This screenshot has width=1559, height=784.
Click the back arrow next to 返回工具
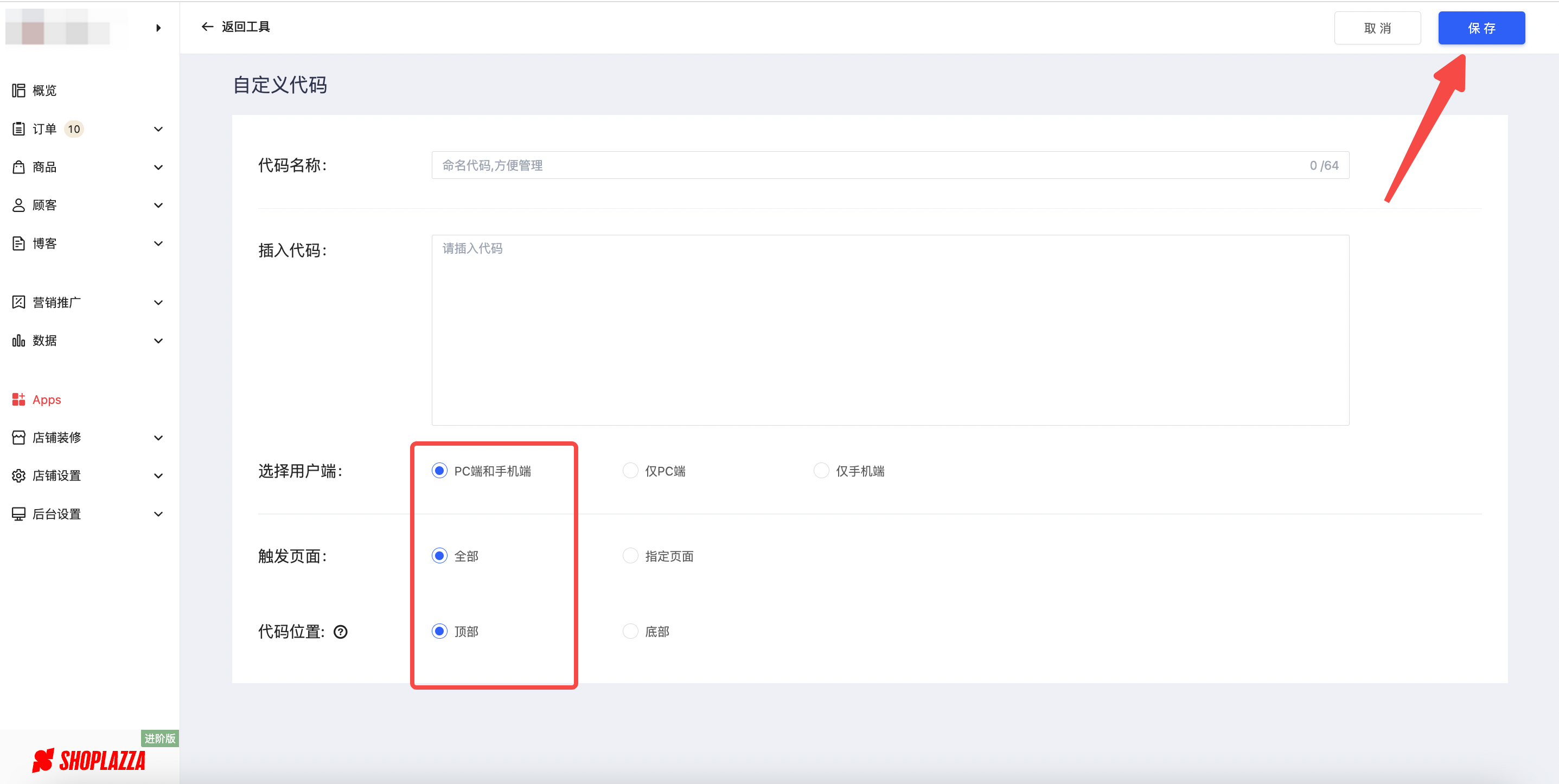(208, 27)
